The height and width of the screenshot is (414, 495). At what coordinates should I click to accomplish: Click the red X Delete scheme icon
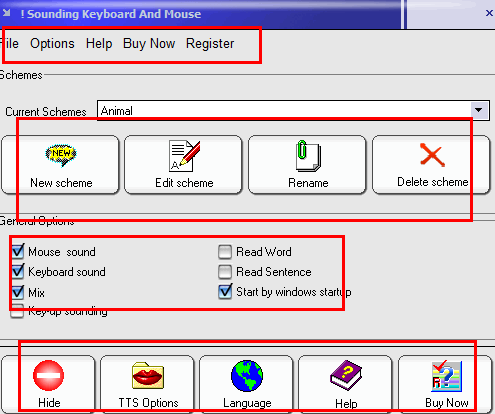pyautogui.click(x=432, y=155)
